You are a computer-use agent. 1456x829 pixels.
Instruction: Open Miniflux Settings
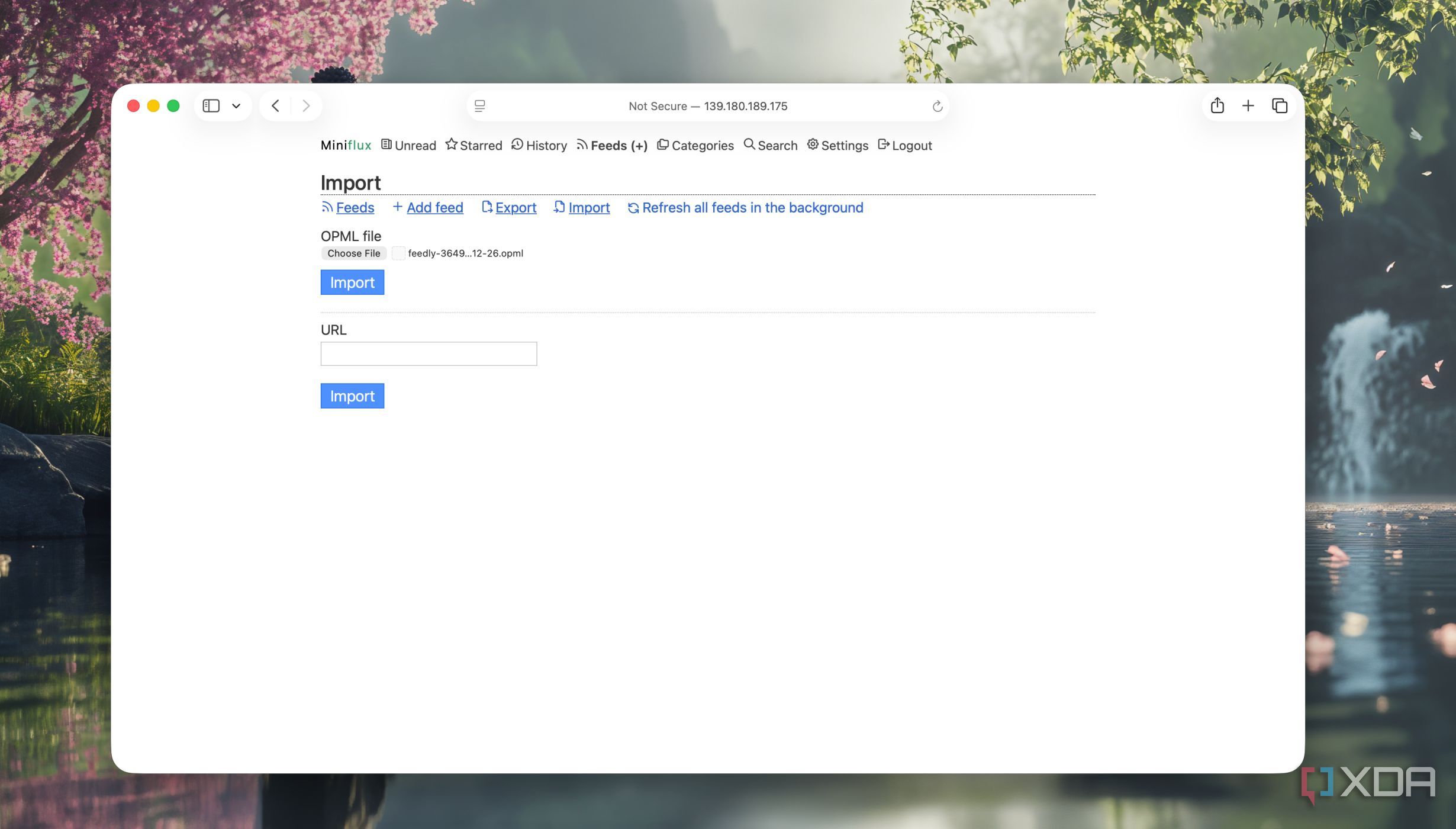point(837,146)
